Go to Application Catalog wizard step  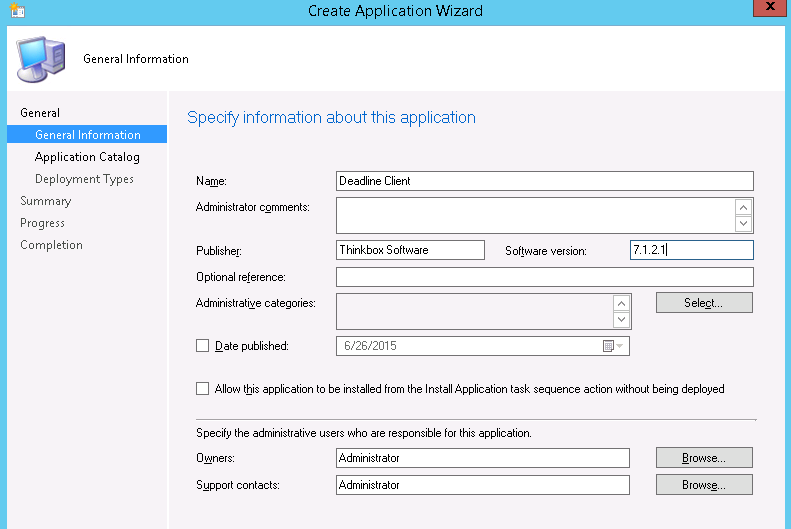click(87, 157)
